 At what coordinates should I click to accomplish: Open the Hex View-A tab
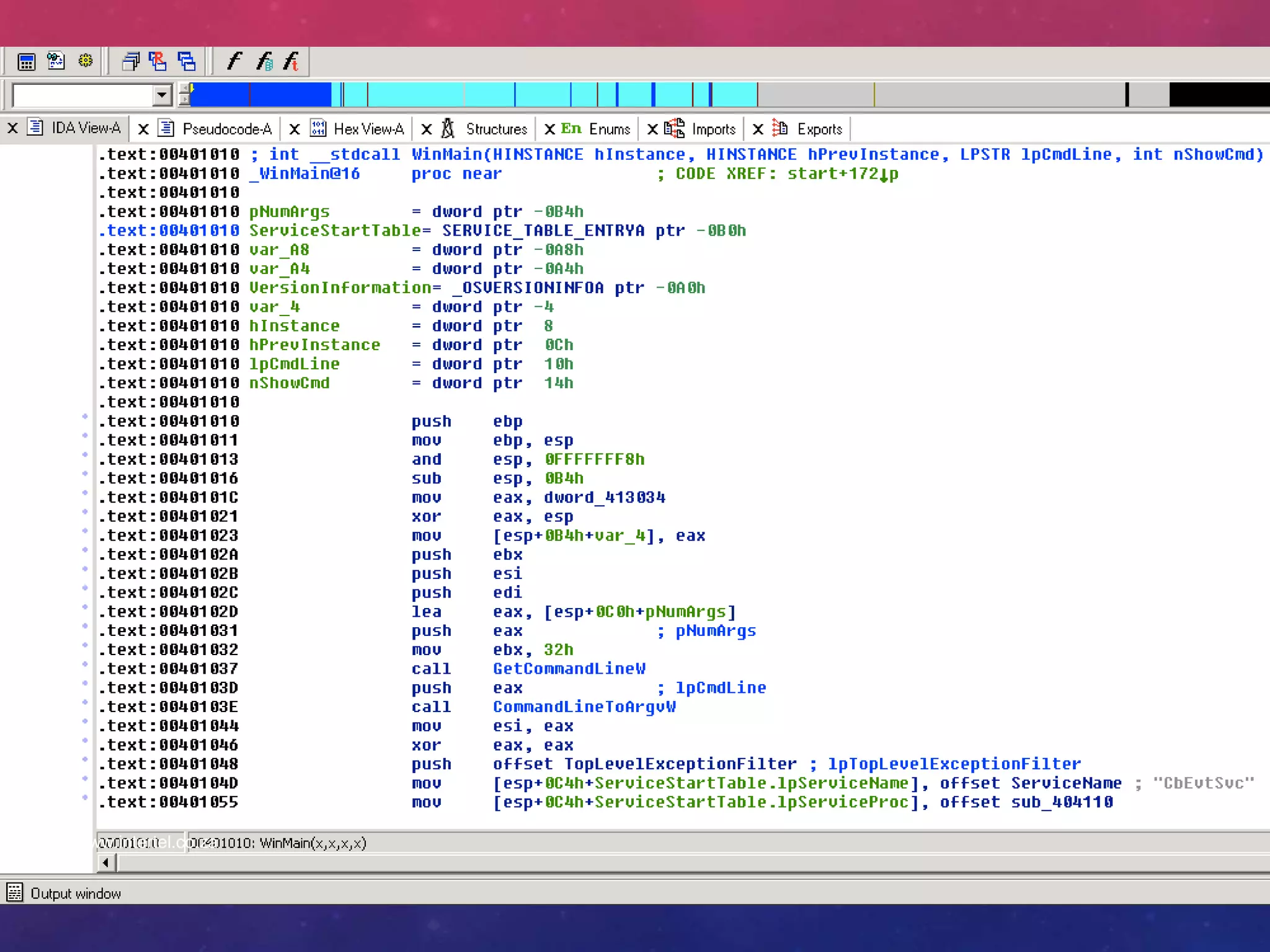coord(368,129)
